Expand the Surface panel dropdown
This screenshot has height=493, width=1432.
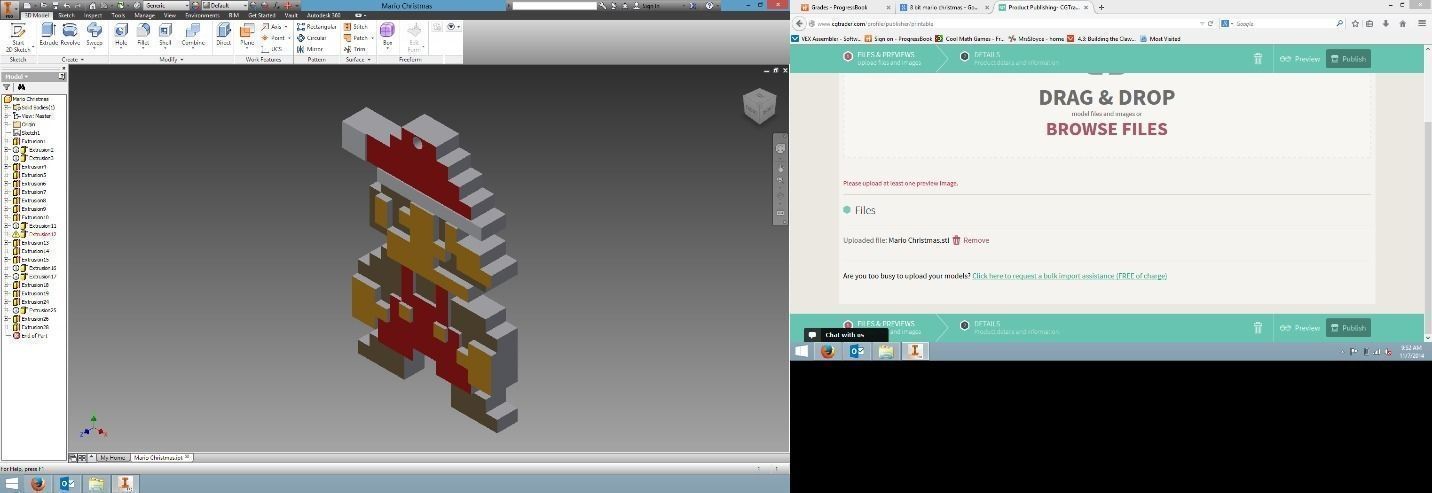358,60
